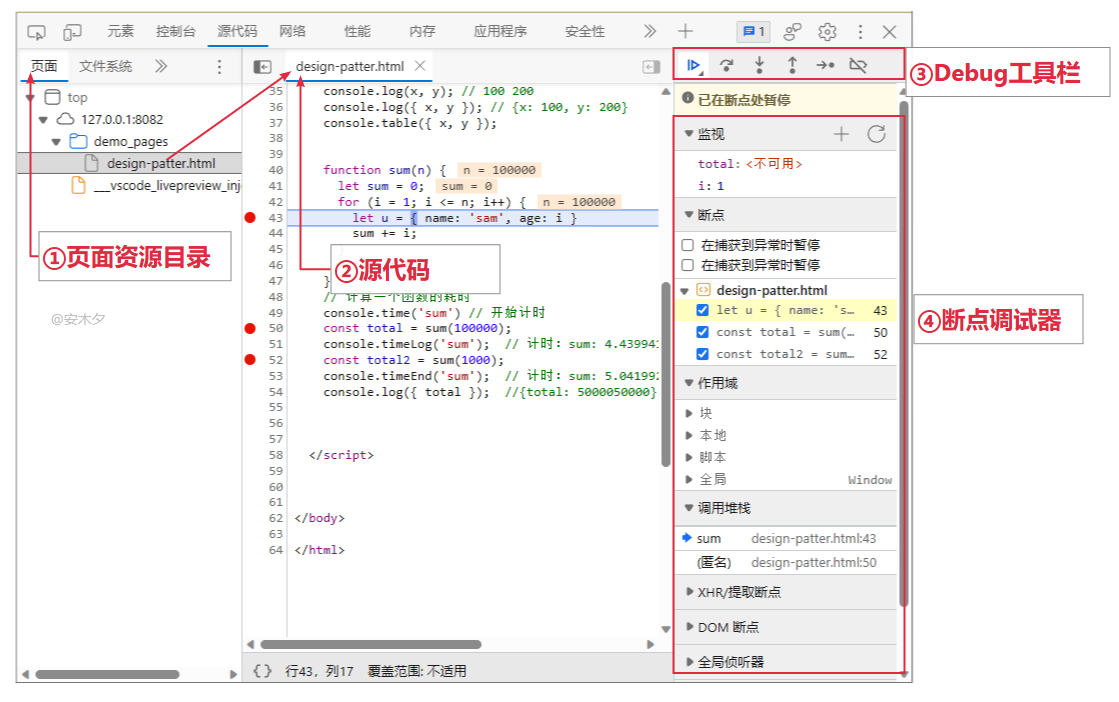Enable first 在捕获到异常时暂停 checkbox
This screenshot has width=1119, height=702.
click(687, 244)
